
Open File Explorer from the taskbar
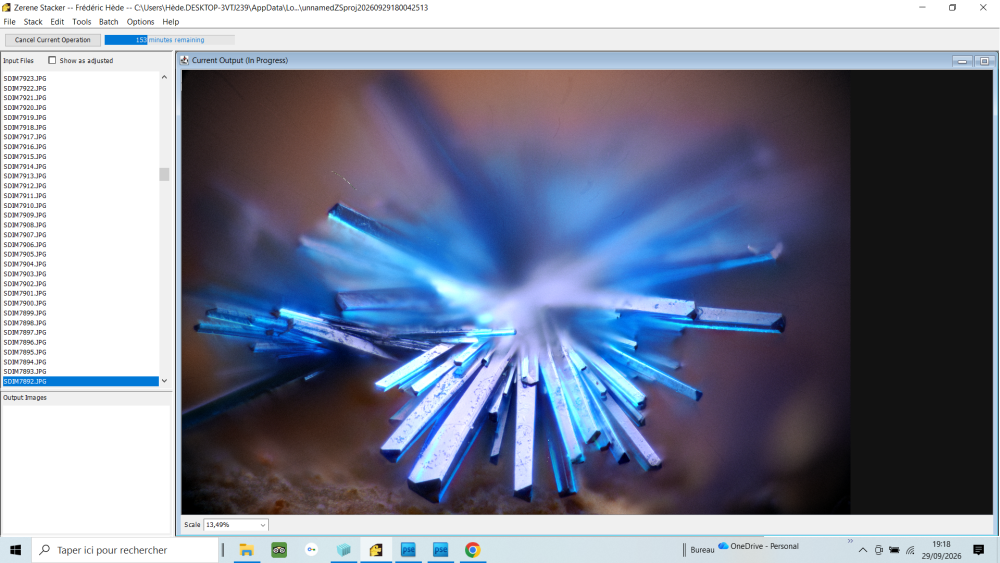[x=246, y=550]
